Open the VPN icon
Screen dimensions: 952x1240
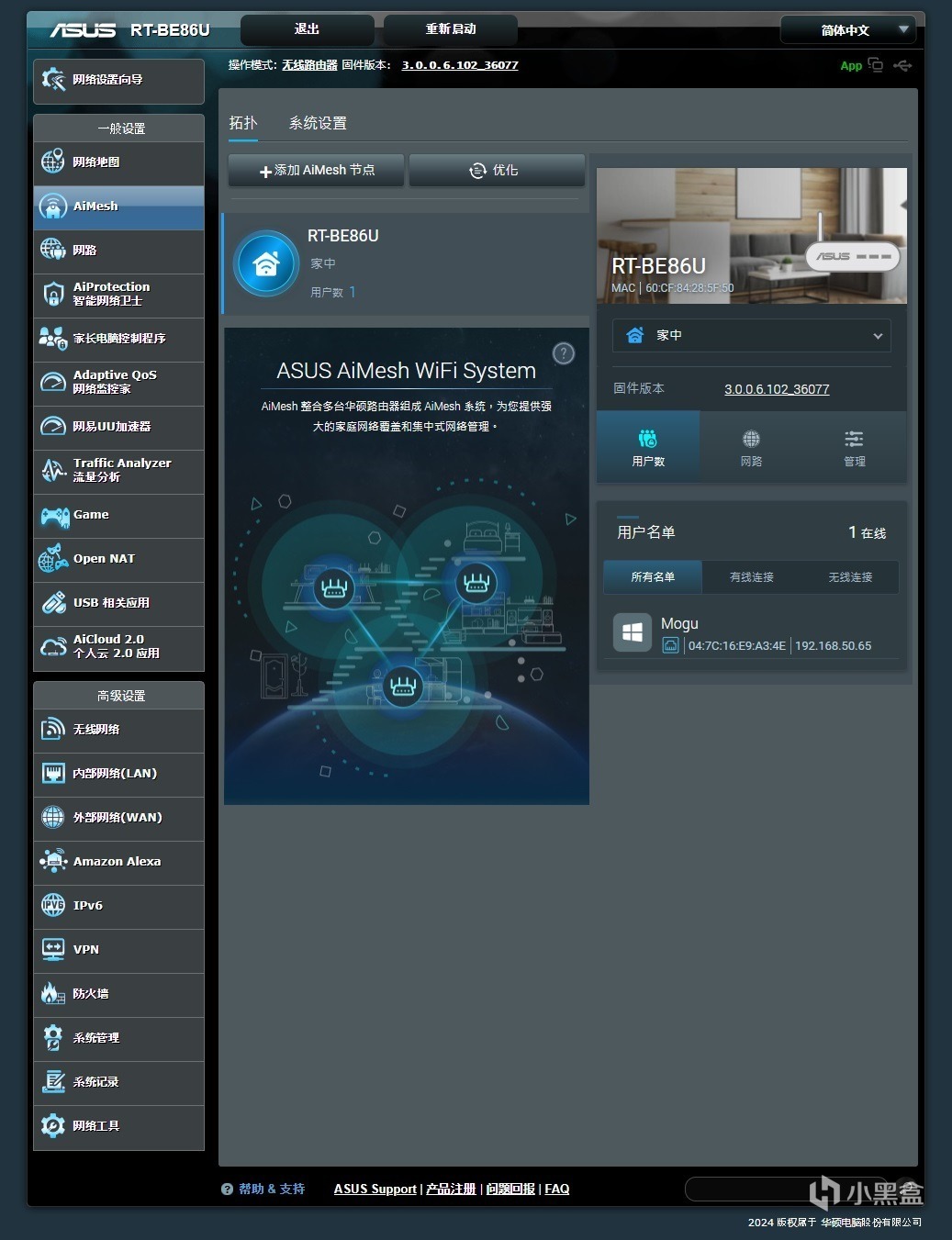coord(53,949)
